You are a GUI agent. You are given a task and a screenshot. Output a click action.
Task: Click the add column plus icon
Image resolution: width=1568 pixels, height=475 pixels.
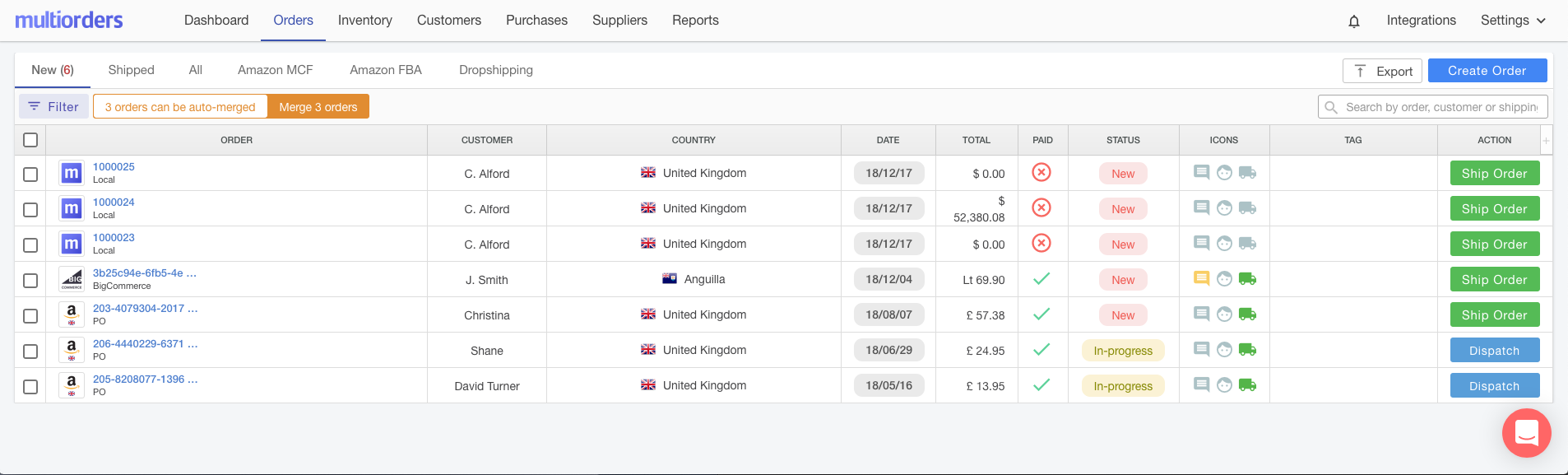[1546, 141]
